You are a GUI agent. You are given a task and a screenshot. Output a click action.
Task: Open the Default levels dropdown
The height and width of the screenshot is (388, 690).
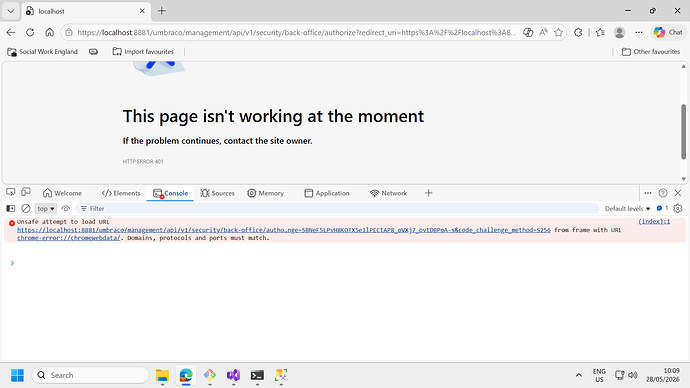pyautogui.click(x=627, y=209)
